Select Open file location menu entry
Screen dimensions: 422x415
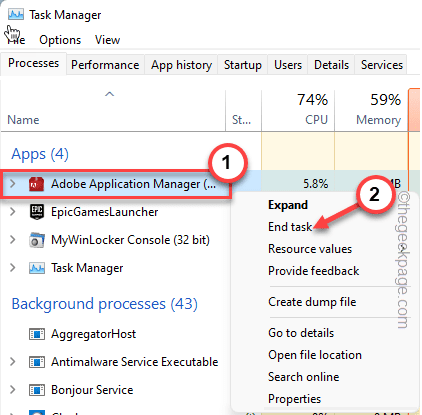click(315, 355)
